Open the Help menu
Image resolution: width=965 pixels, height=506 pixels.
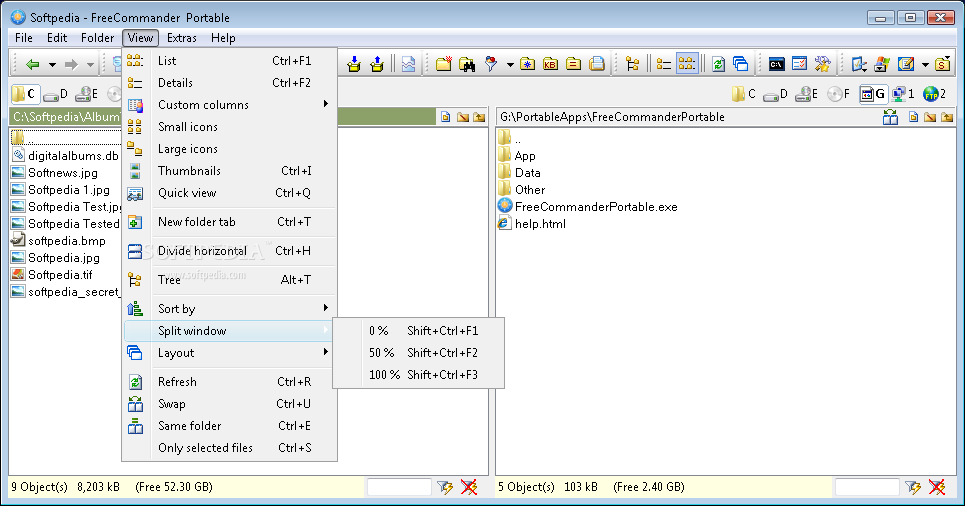pos(223,38)
